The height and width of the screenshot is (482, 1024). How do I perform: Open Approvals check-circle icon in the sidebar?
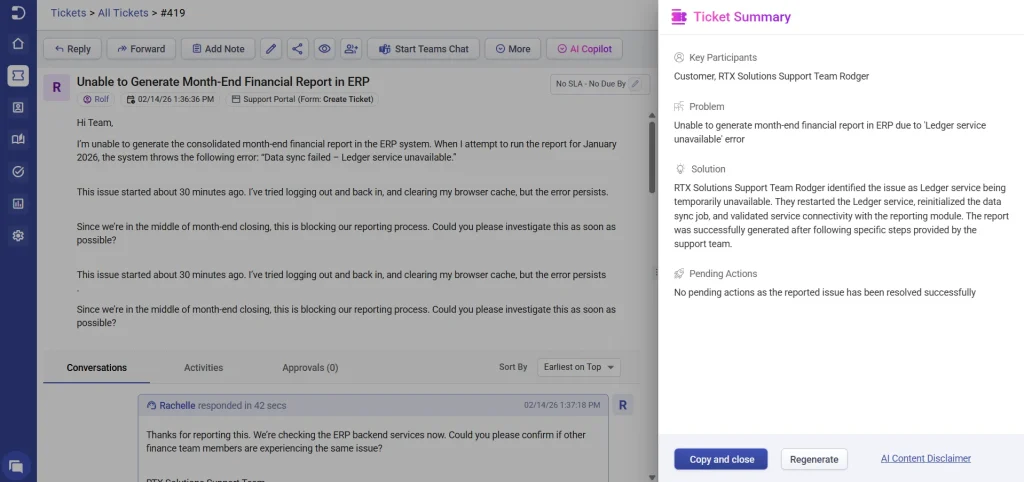[x=18, y=172]
